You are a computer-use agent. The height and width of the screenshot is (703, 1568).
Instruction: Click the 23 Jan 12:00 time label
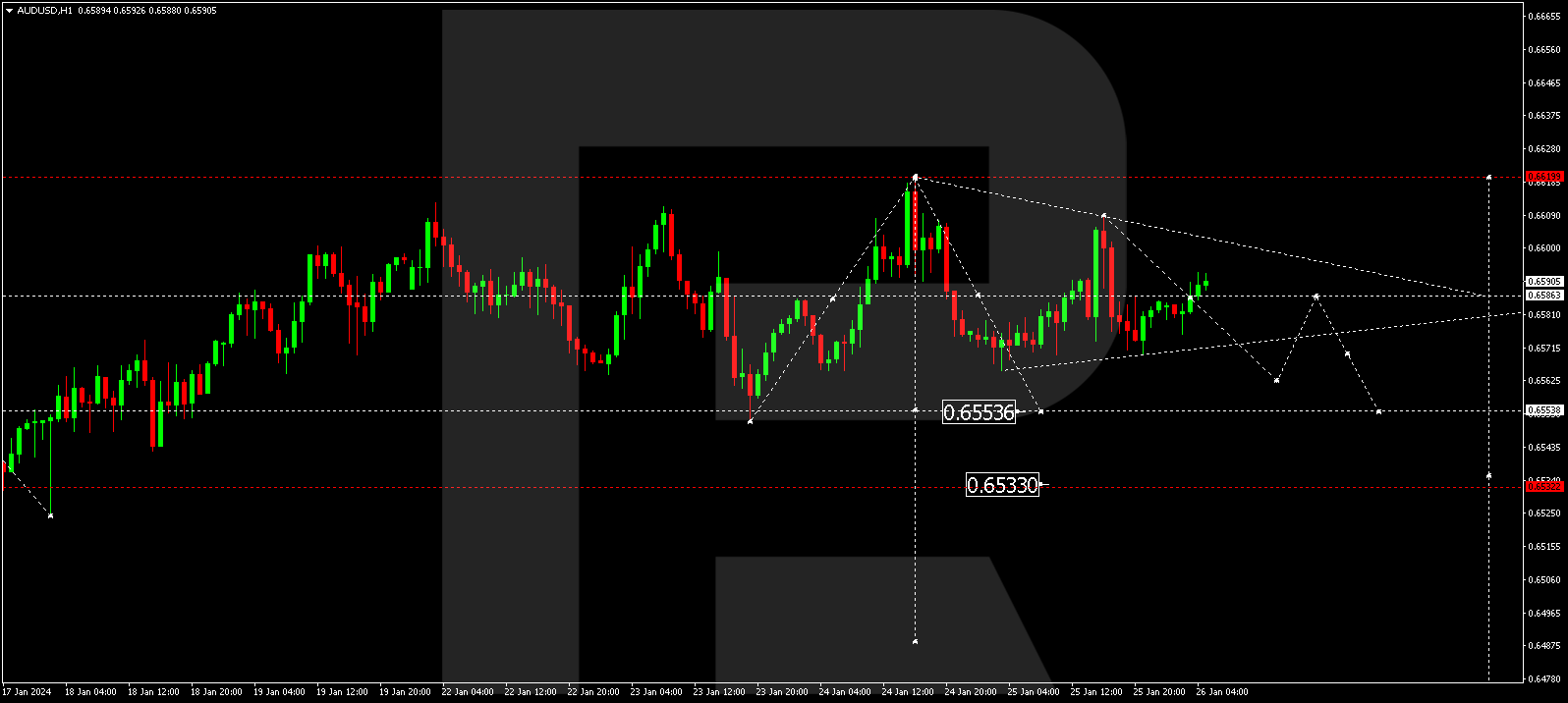click(719, 692)
